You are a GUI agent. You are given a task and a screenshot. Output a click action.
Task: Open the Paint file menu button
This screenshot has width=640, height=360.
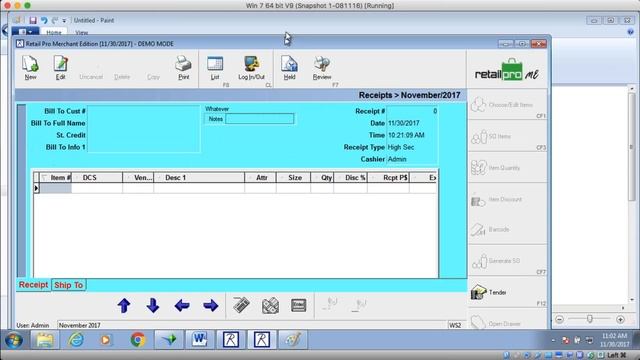pyautogui.click(x=25, y=32)
